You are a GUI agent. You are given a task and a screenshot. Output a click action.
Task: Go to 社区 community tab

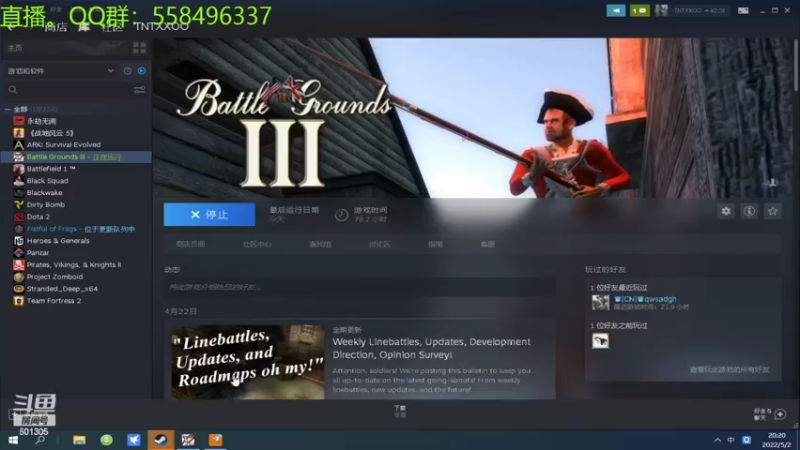tap(112, 27)
